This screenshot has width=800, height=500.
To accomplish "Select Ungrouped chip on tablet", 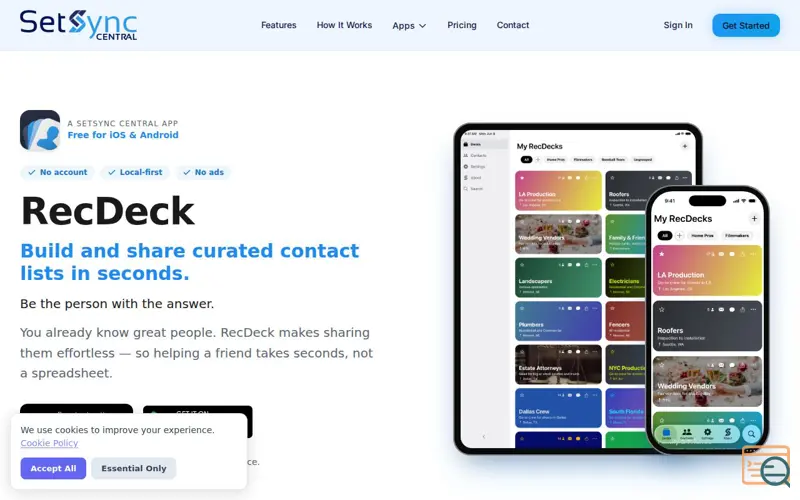I will tap(642, 160).
